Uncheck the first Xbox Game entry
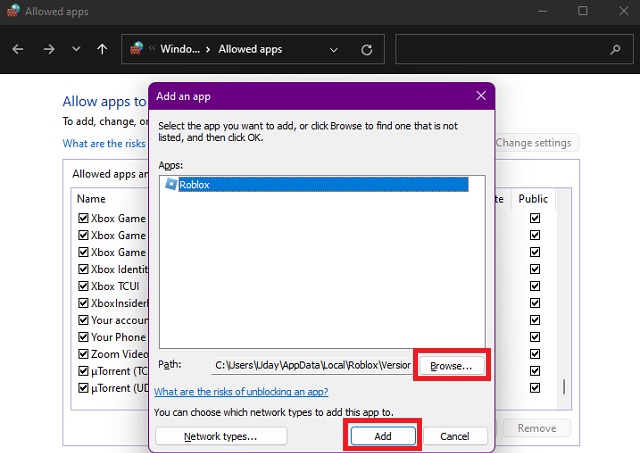The height and width of the screenshot is (453, 640). point(83,218)
